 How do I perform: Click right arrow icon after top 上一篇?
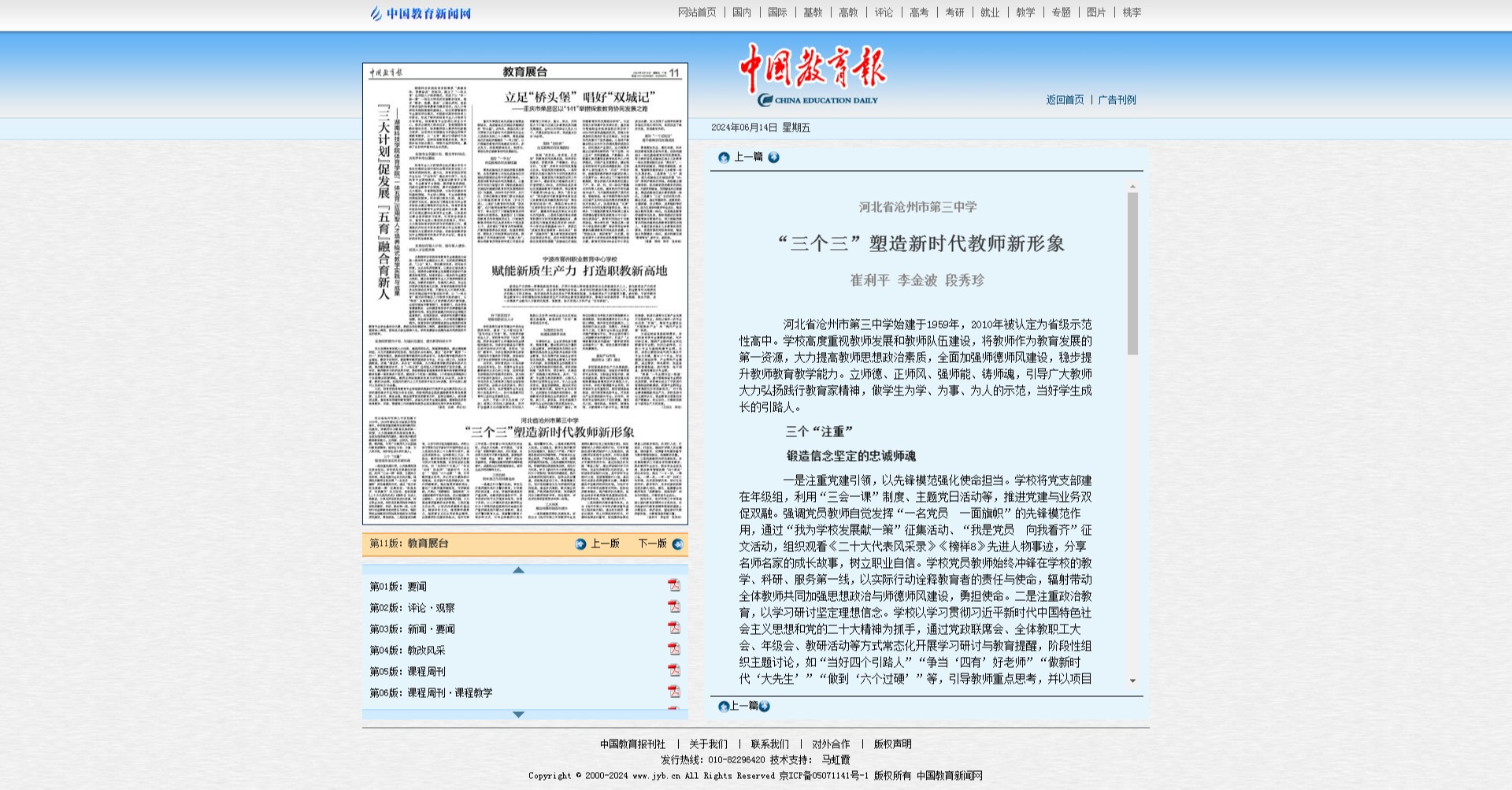[773, 158]
